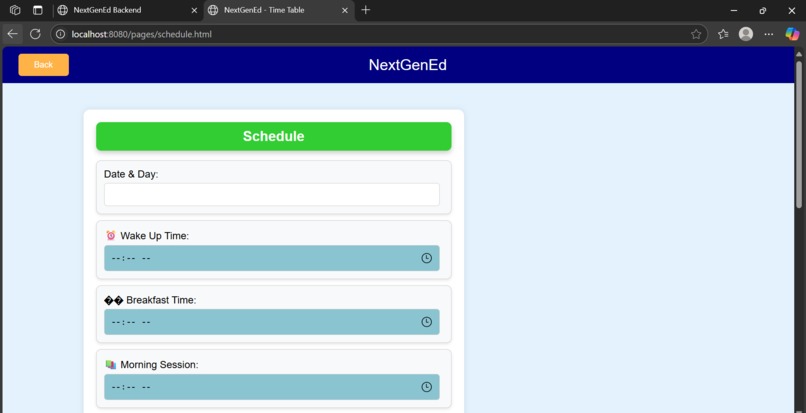
Task: Click the Breakfast Time field
Action: click(x=272, y=322)
